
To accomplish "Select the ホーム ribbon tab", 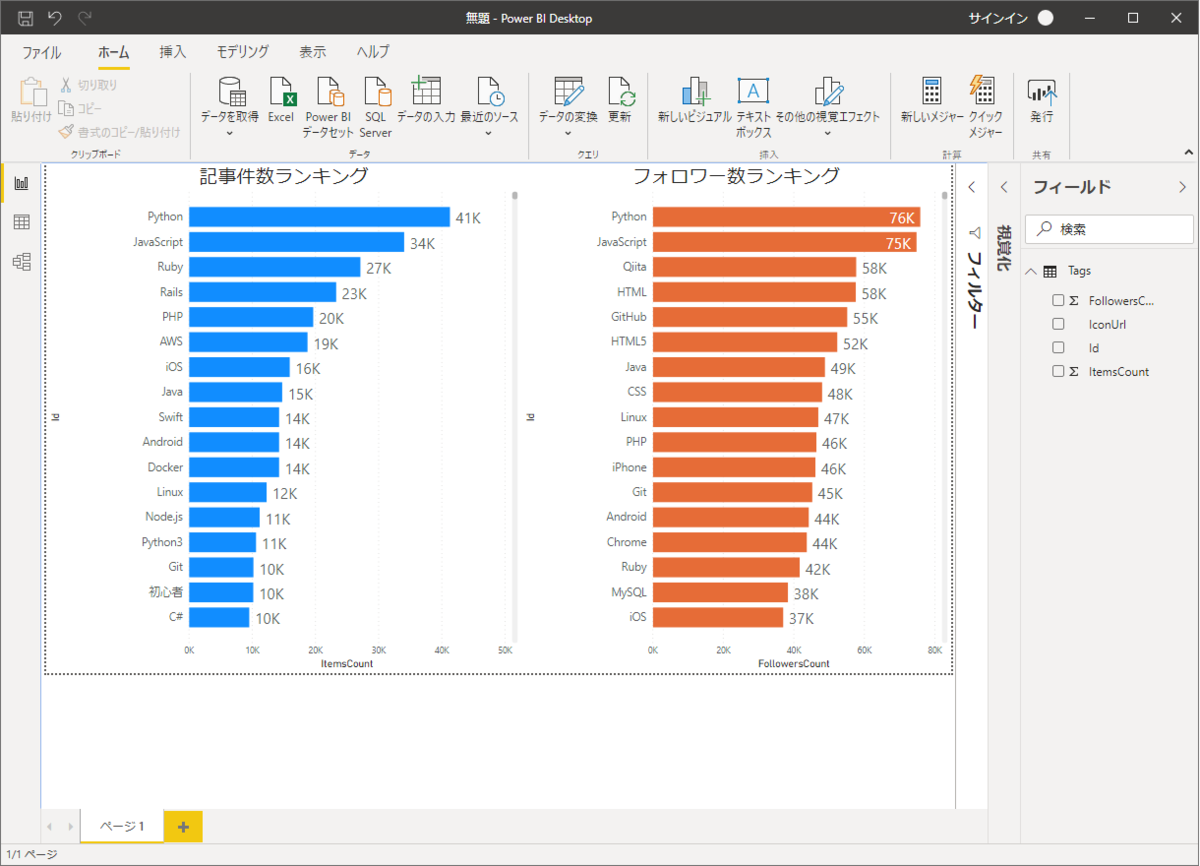I will pos(113,52).
